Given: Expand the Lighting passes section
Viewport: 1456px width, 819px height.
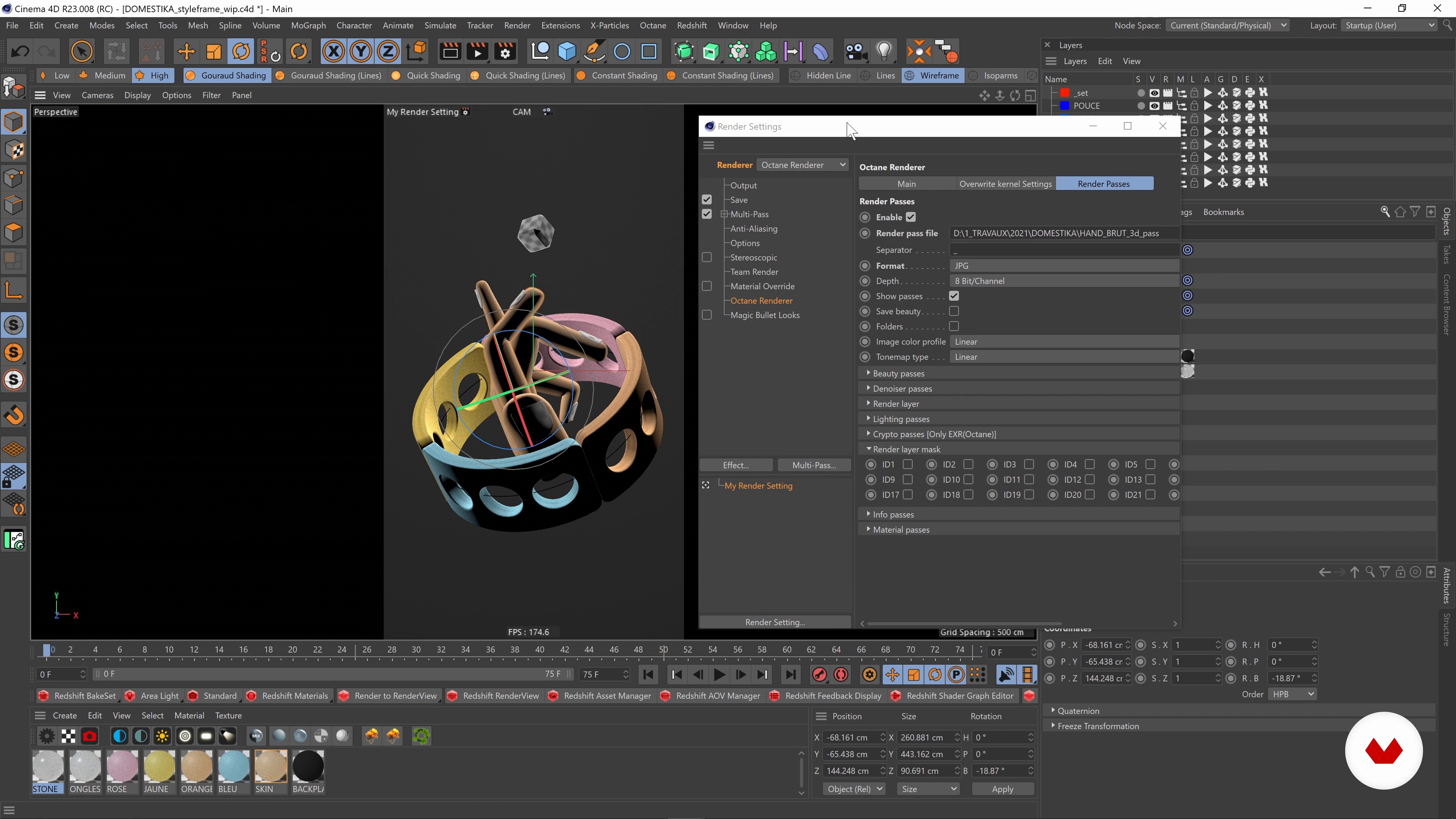Looking at the screenshot, I should coord(868,418).
